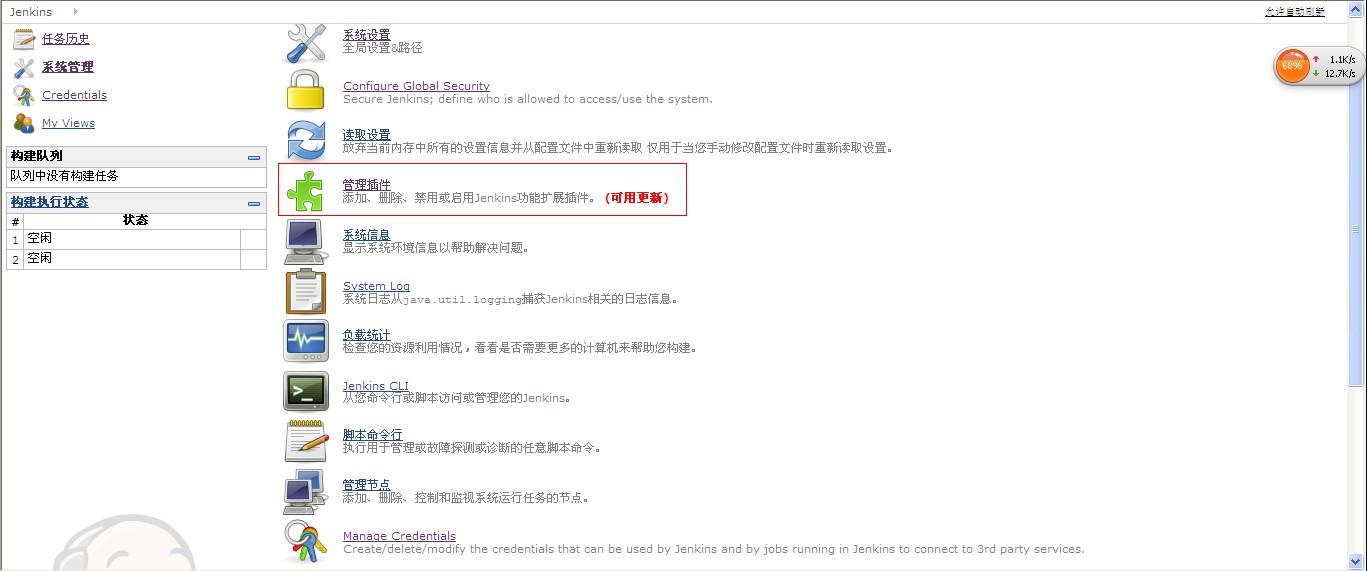The width and height of the screenshot is (1367, 571).
Task: Click the 全局设置&路径 description text
Action: click(383, 48)
